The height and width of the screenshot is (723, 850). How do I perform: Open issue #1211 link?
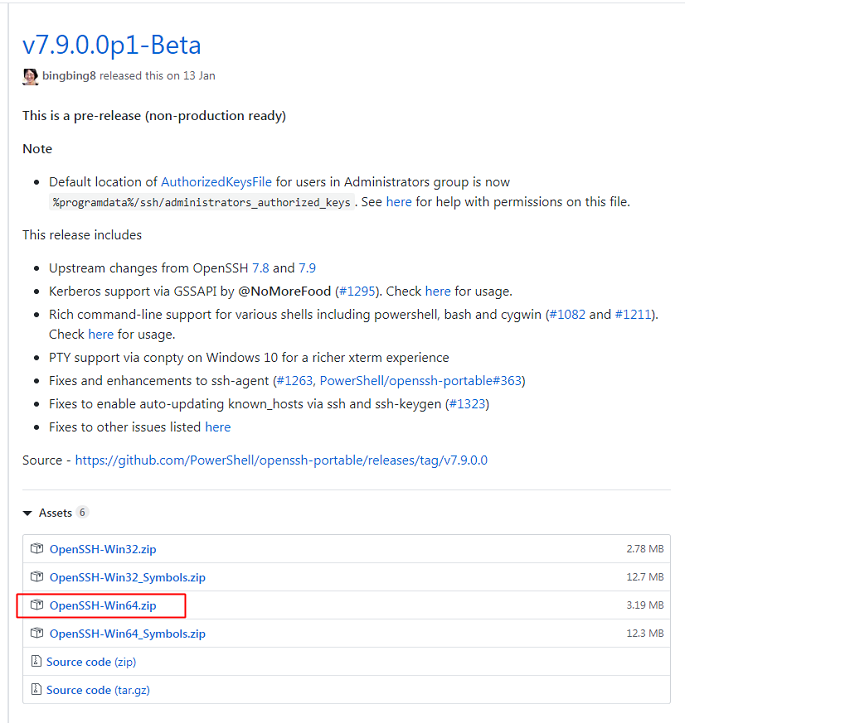(633, 315)
